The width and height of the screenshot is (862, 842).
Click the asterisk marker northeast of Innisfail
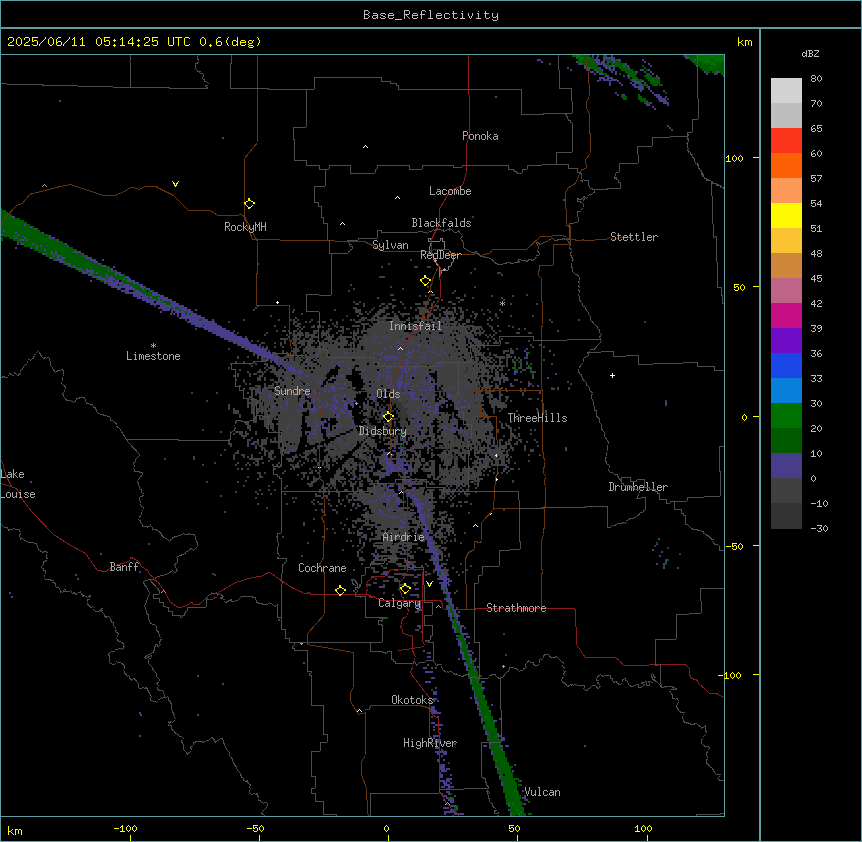502,303
